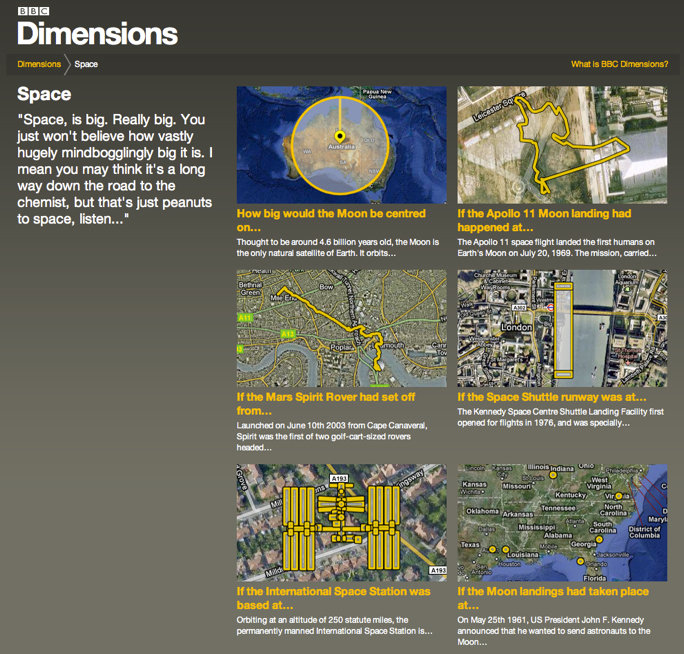Open the Moon landings USA map thumbnail

pyautogui.click(x=562, y=523)
